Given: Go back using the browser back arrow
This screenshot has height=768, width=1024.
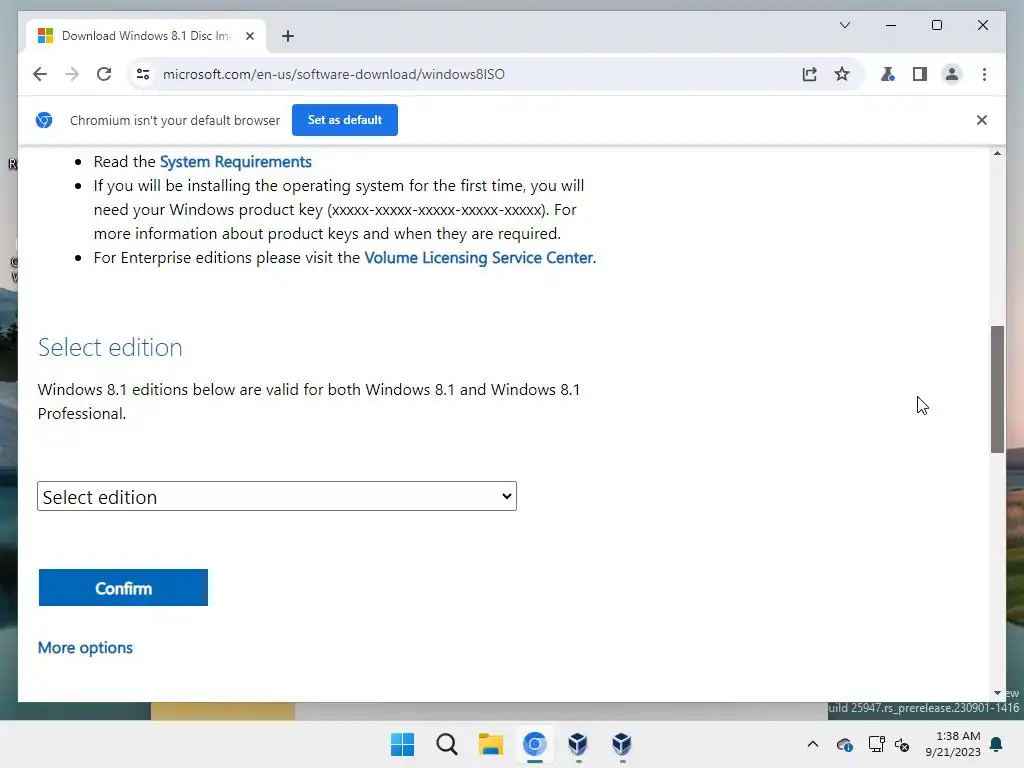Looking at the screenshot, I should click(40, 74).
